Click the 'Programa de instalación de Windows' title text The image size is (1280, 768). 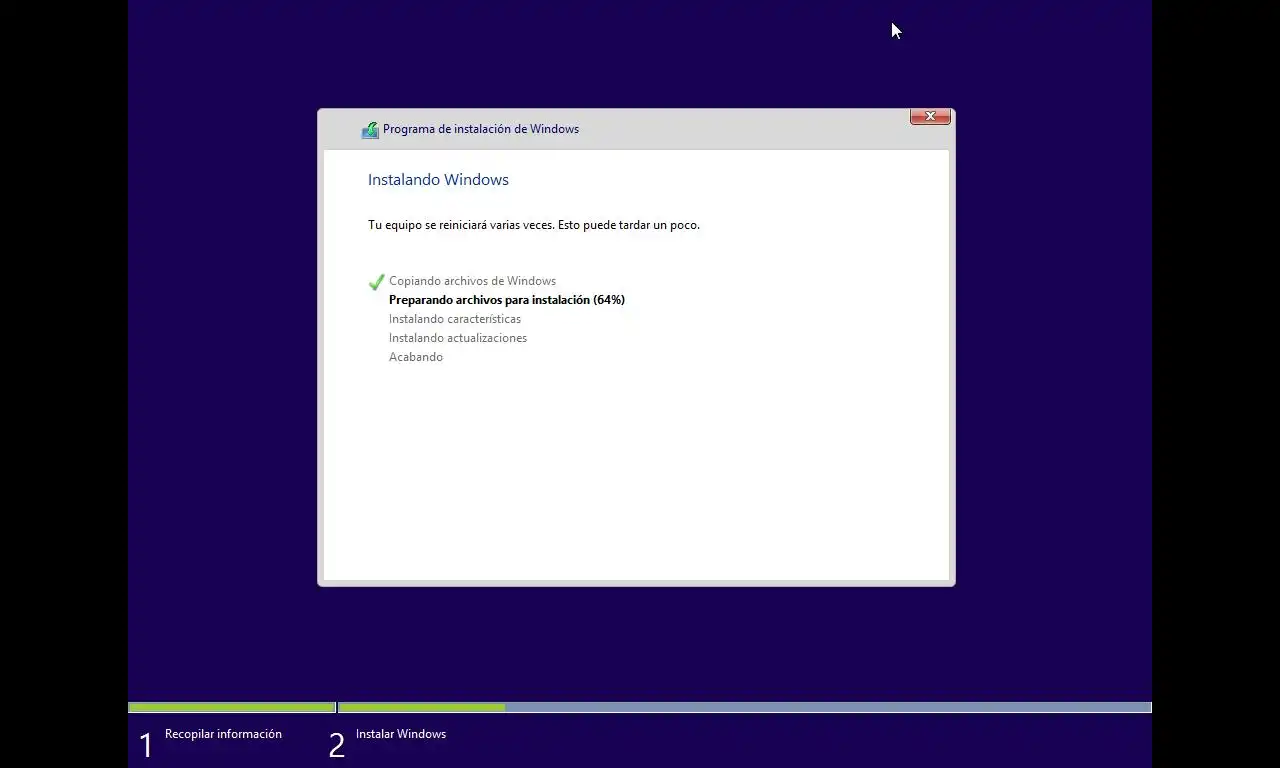(481, 129)
